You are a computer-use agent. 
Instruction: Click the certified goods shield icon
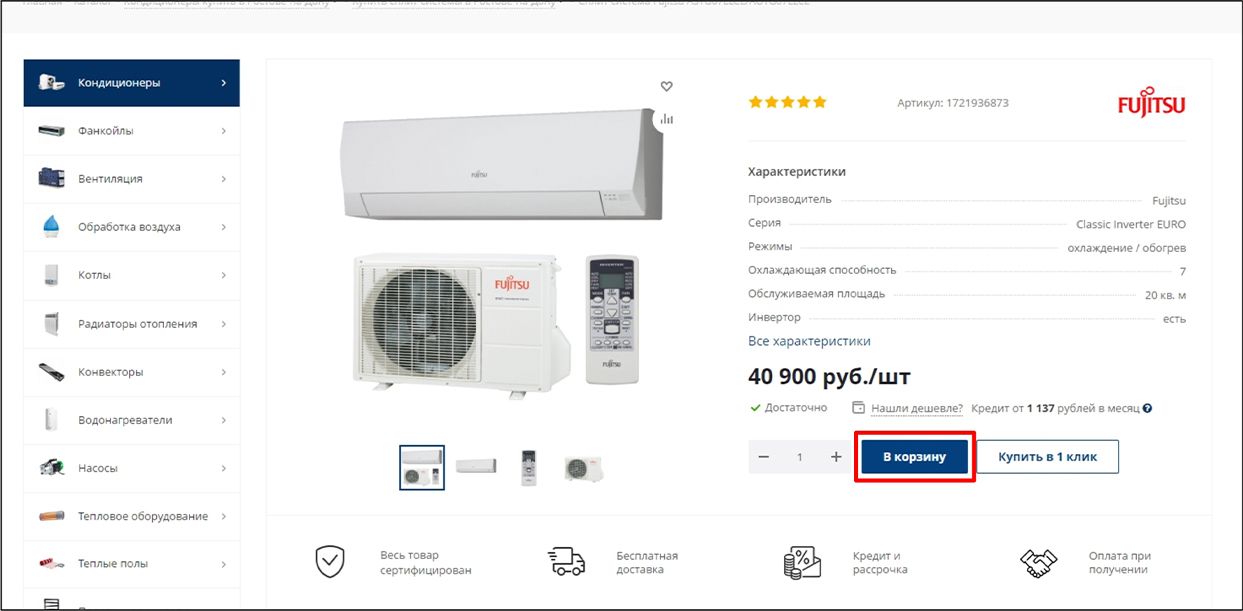click(330, 562)
